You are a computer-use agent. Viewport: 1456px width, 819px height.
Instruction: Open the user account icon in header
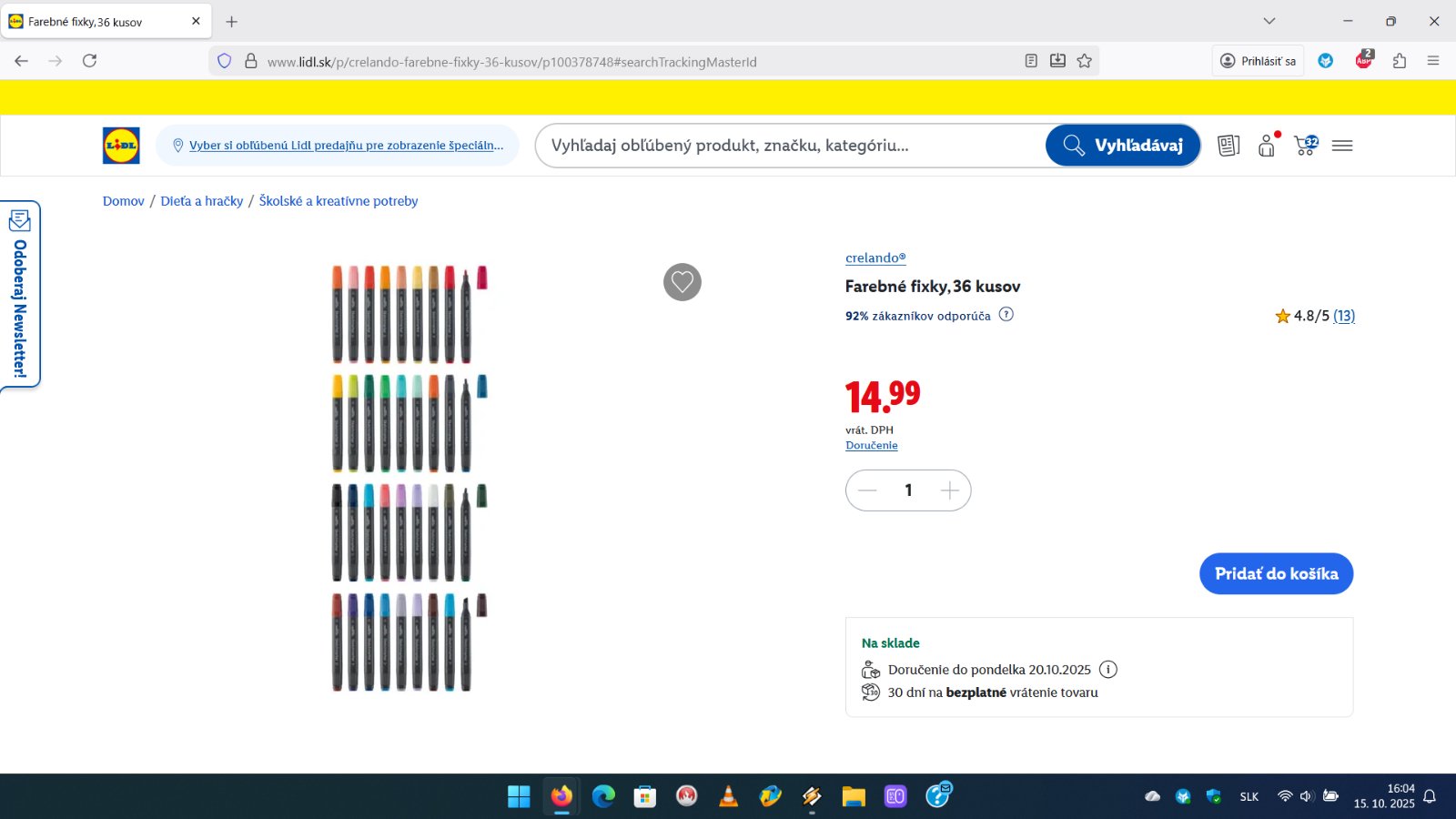pyautogui.click(x=1267, y=146)
